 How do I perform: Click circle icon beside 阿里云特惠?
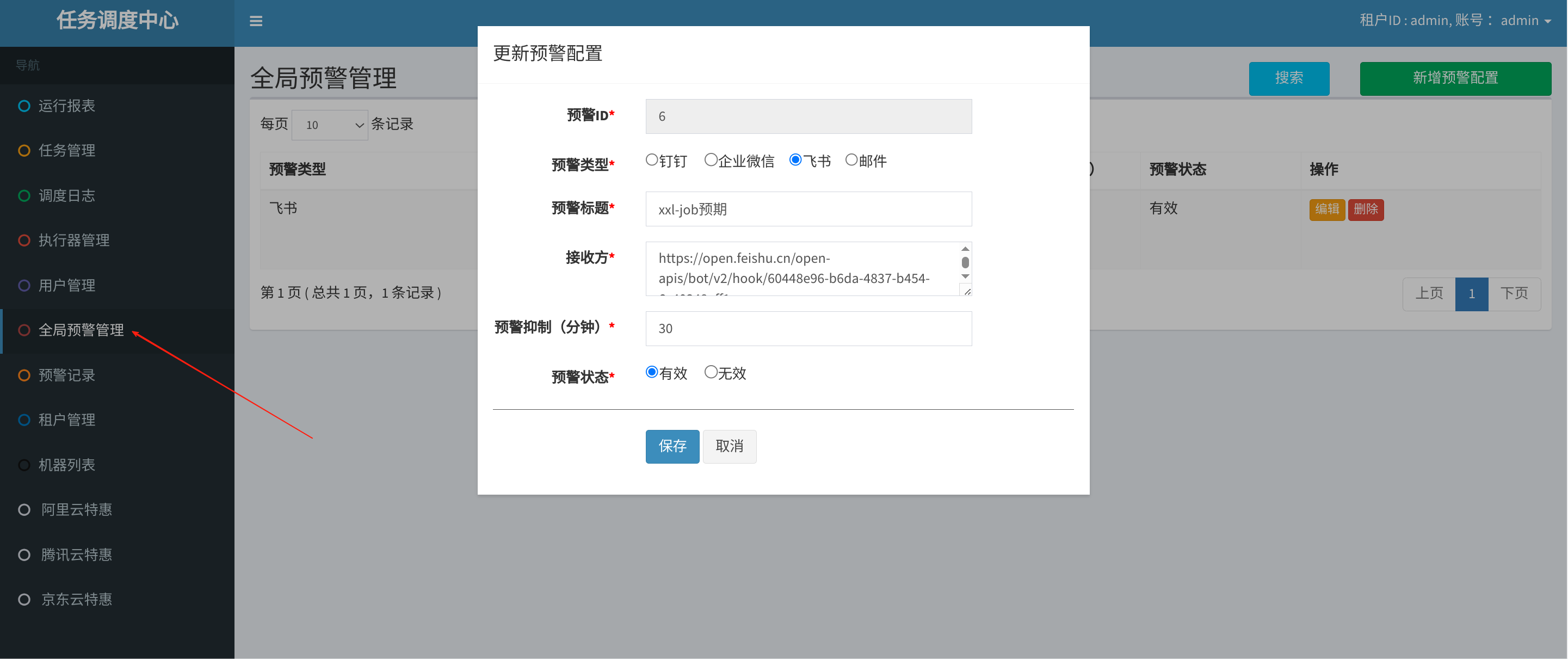click(24, 510)
